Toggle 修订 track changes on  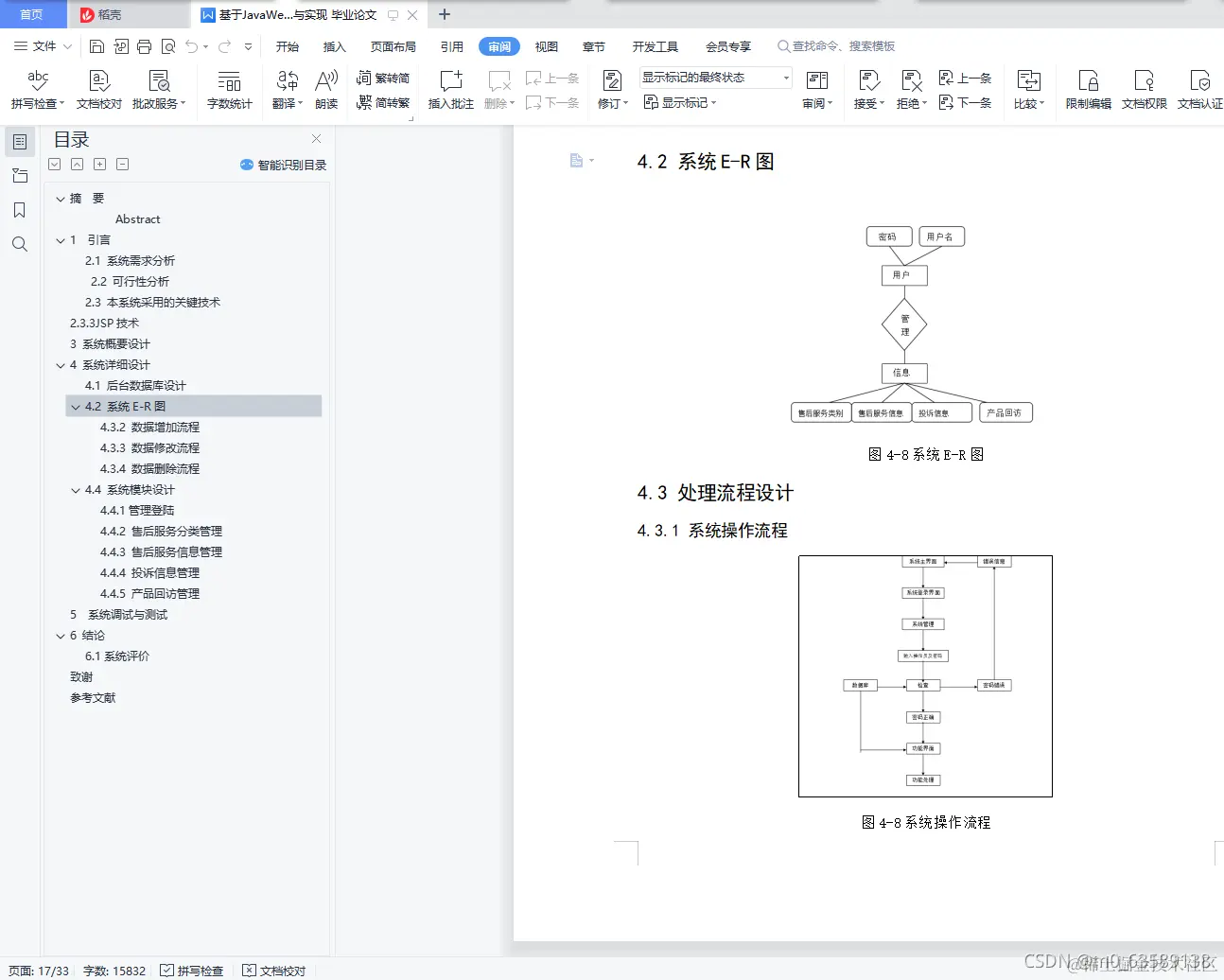610,90
